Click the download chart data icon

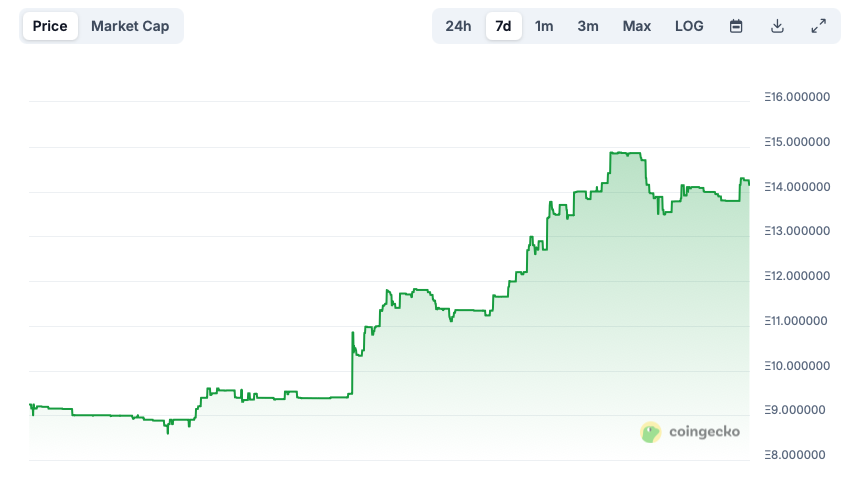coord(777,26)
